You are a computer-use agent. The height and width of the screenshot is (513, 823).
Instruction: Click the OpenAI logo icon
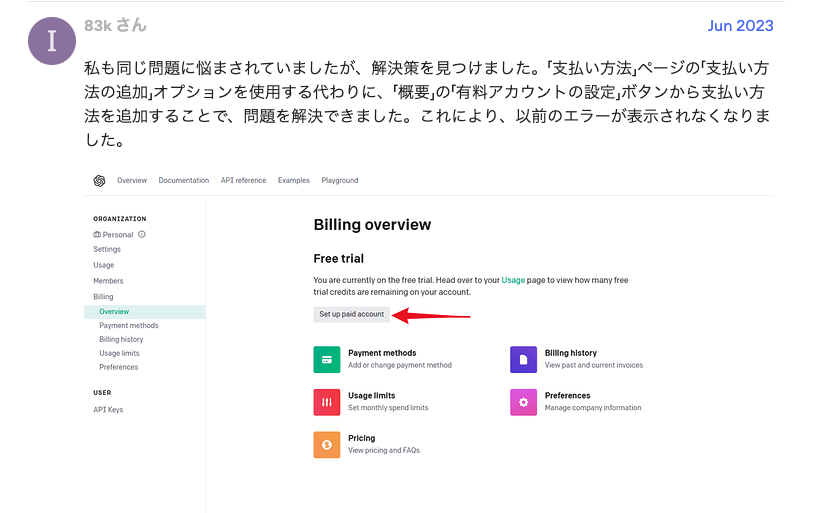click(x=99, y=181)
